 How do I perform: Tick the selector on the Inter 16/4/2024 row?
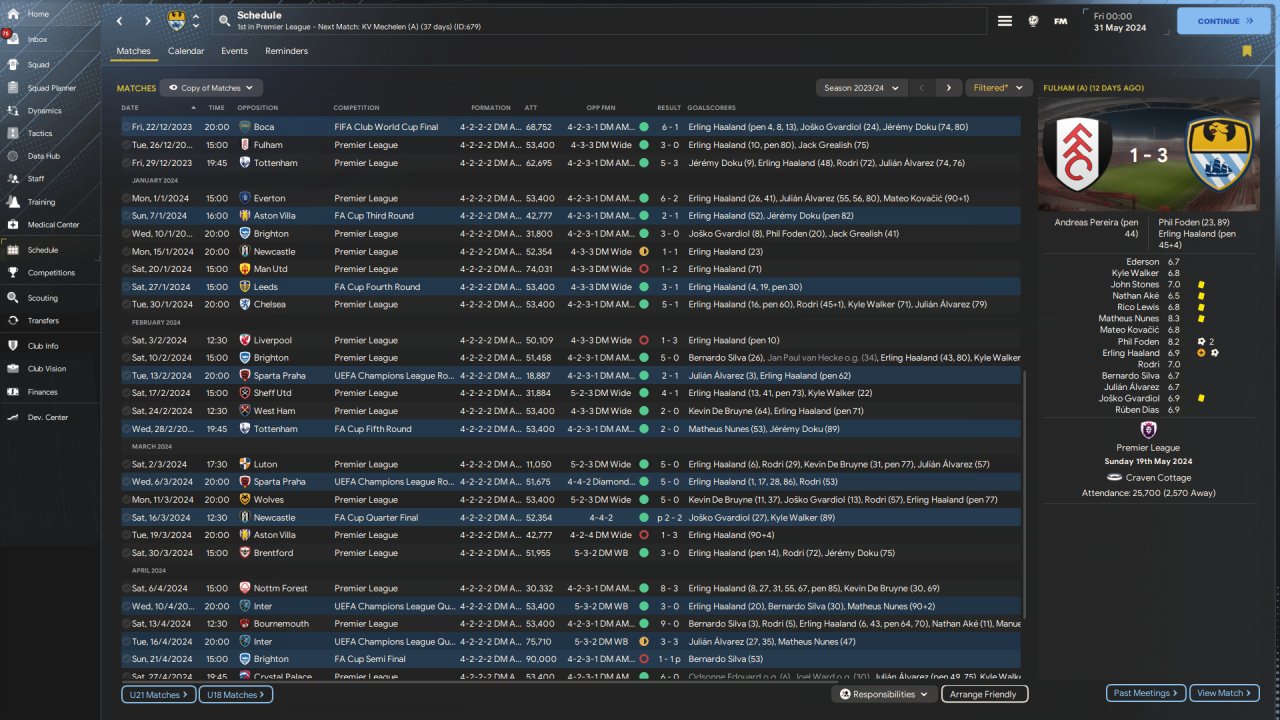tap(126, 641)
